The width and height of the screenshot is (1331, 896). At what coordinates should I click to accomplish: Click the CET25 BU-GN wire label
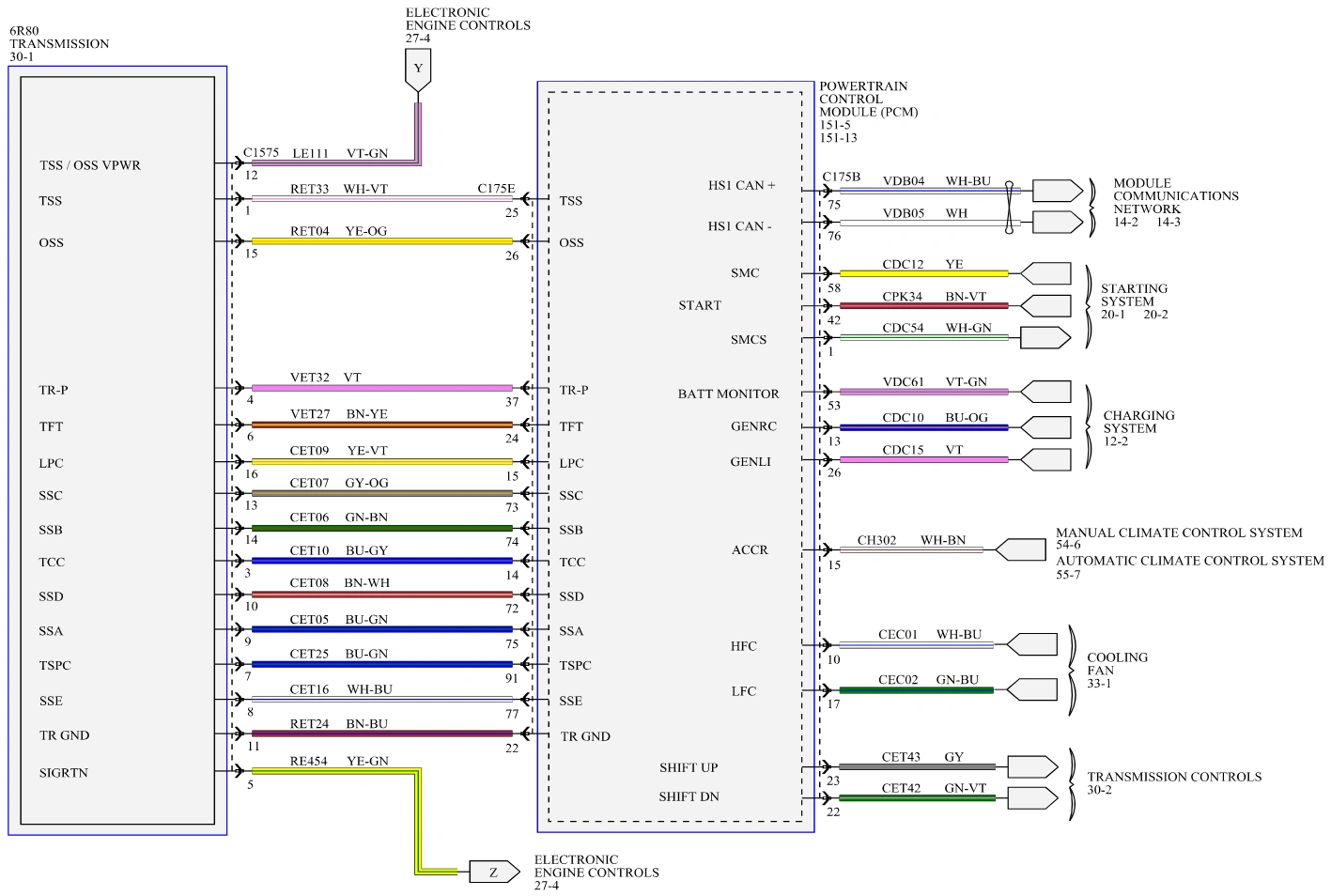click(x=339, y=654)
